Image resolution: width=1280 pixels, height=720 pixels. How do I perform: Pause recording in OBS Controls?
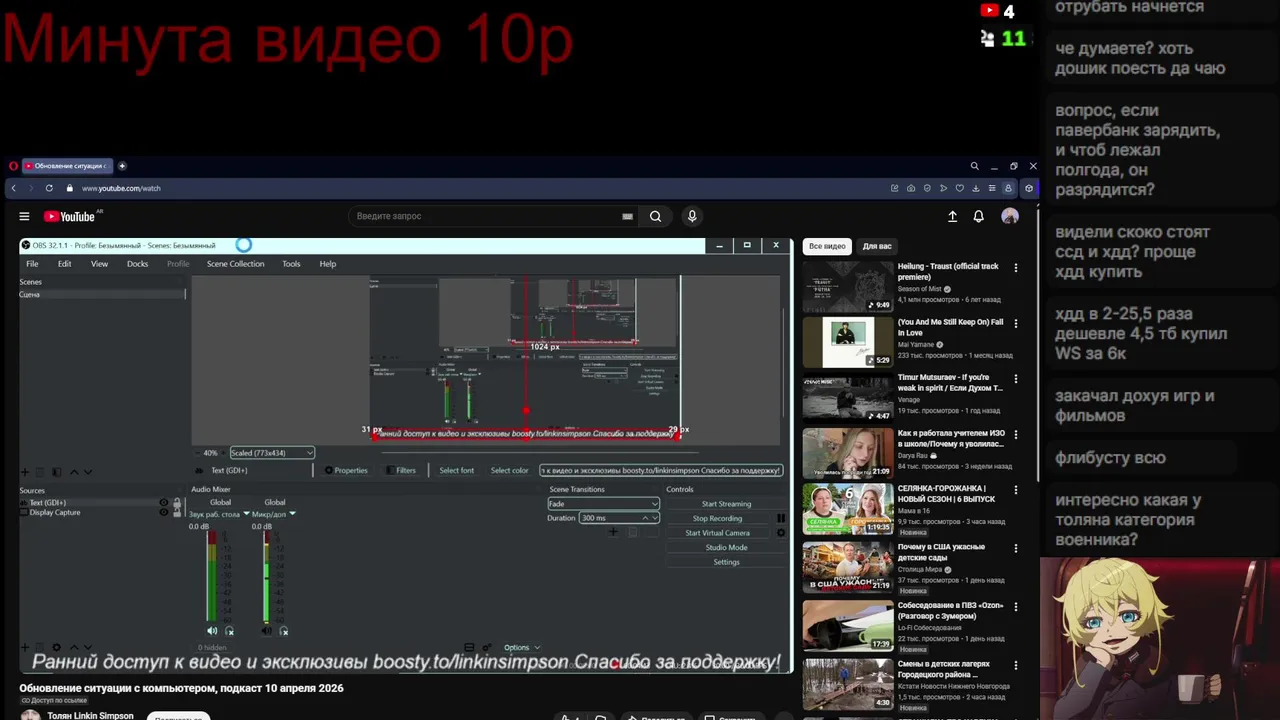pyautogui.click(x=781, y=518)
